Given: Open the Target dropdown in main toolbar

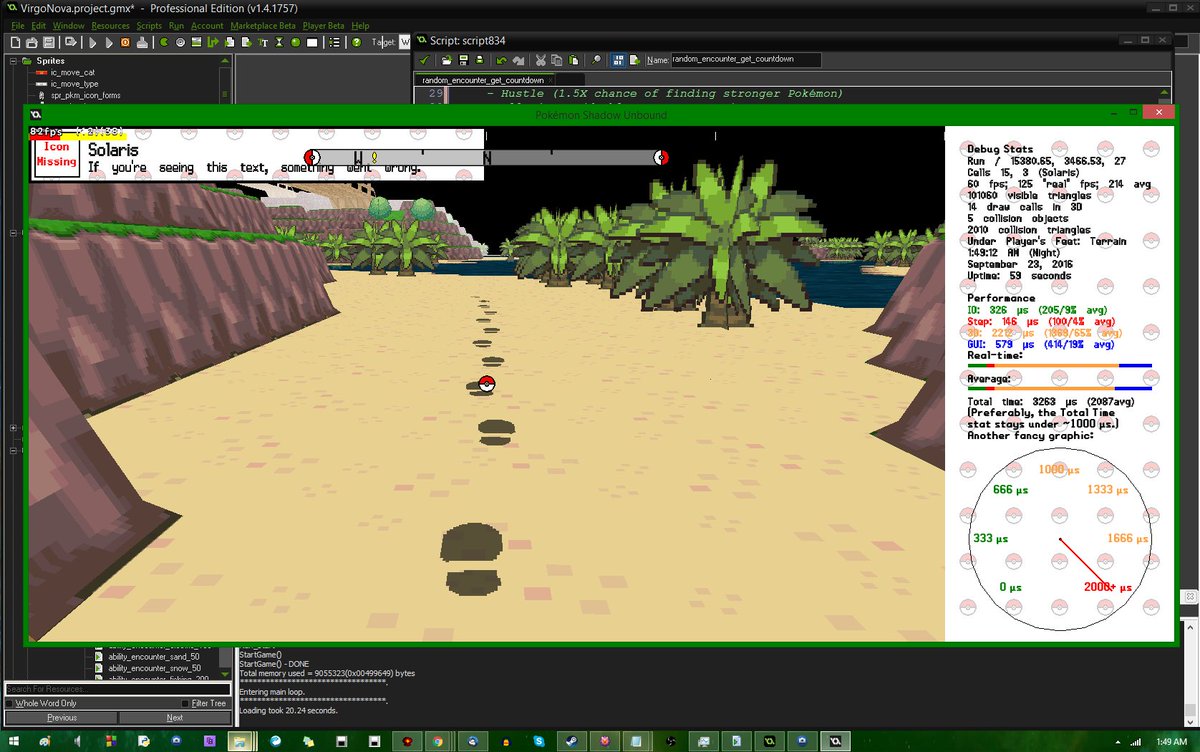Looking at the screenshot, I should click(404, 43).
